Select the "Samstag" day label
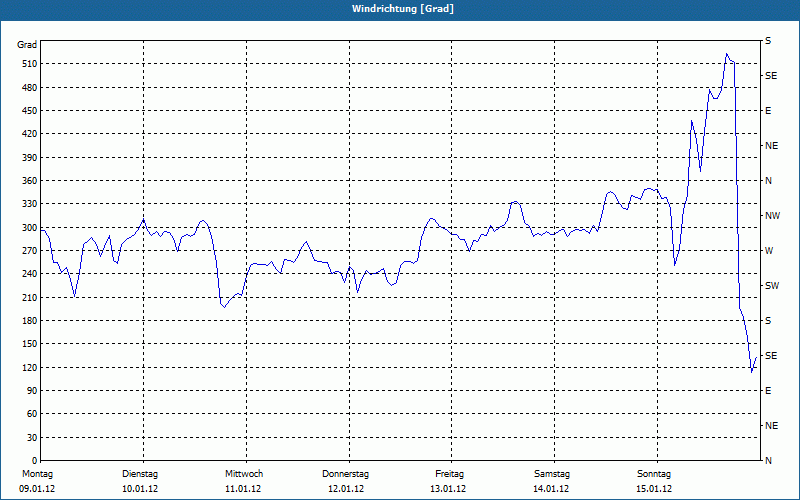The height and width of the screenshot is (500, 800). (552, 474)
